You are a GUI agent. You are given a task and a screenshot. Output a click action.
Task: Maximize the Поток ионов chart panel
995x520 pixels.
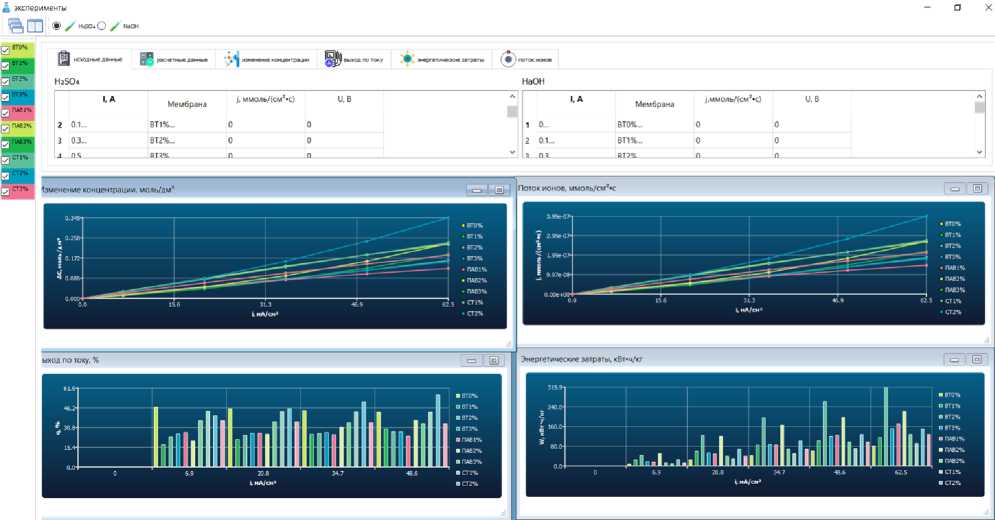point(977,189)
